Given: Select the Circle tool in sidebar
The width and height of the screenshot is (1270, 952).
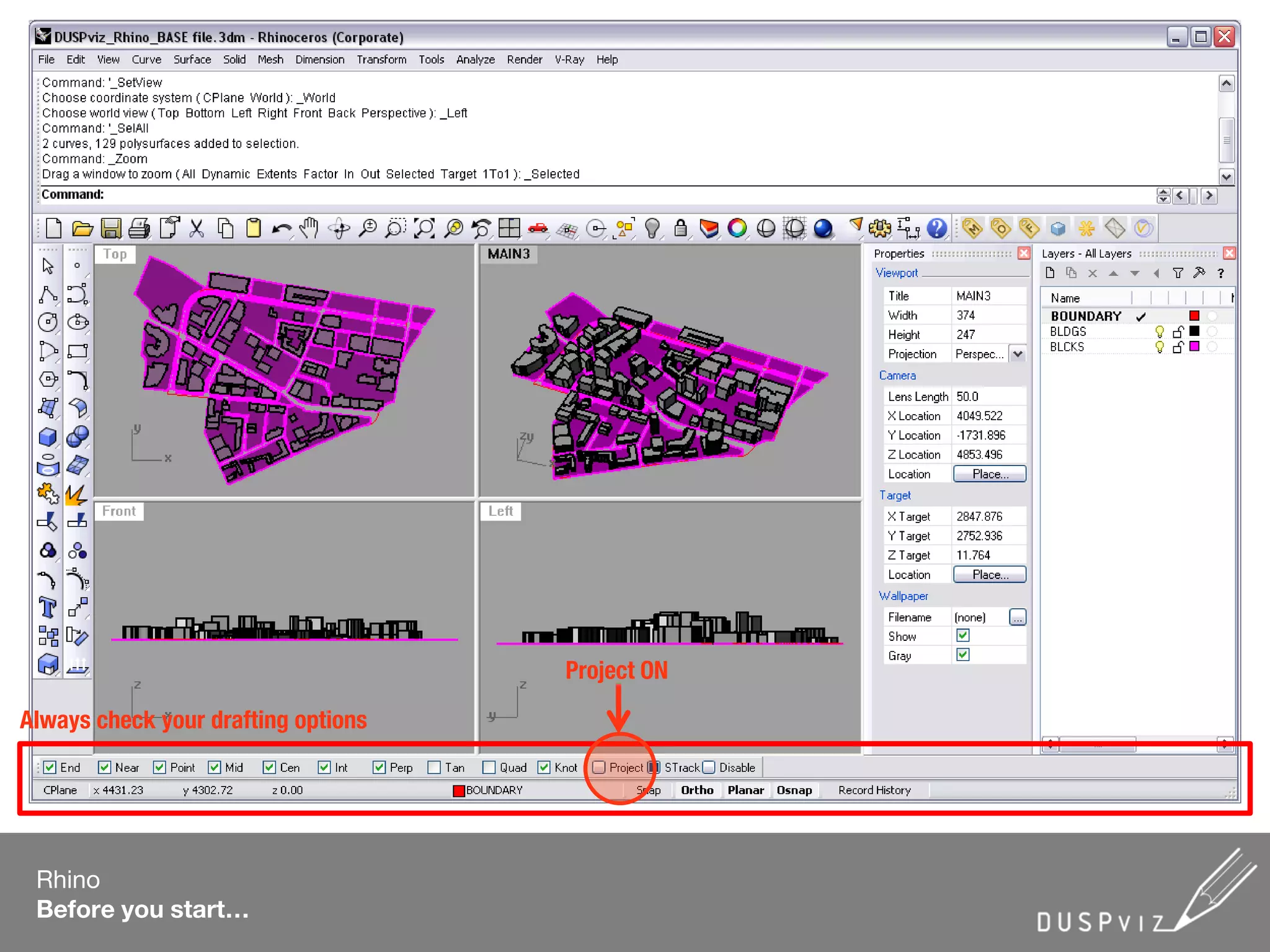Looking at the screenshot, I should coord(48,322).
